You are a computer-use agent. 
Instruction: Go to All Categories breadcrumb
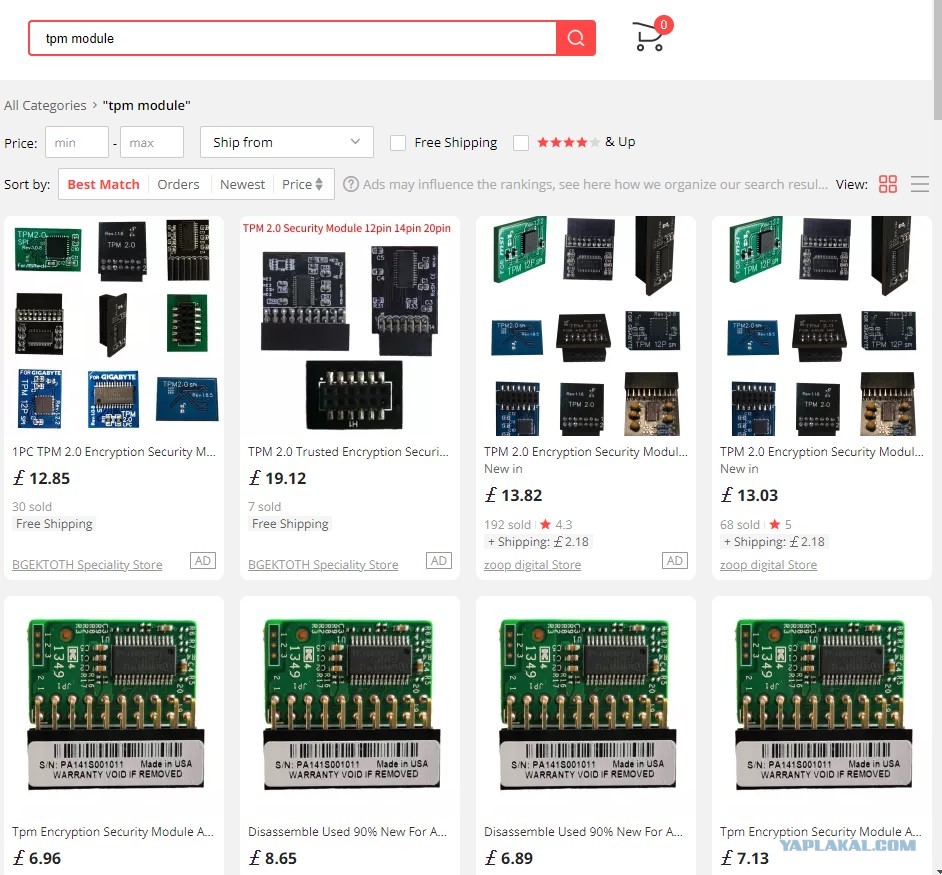[45, 106]
